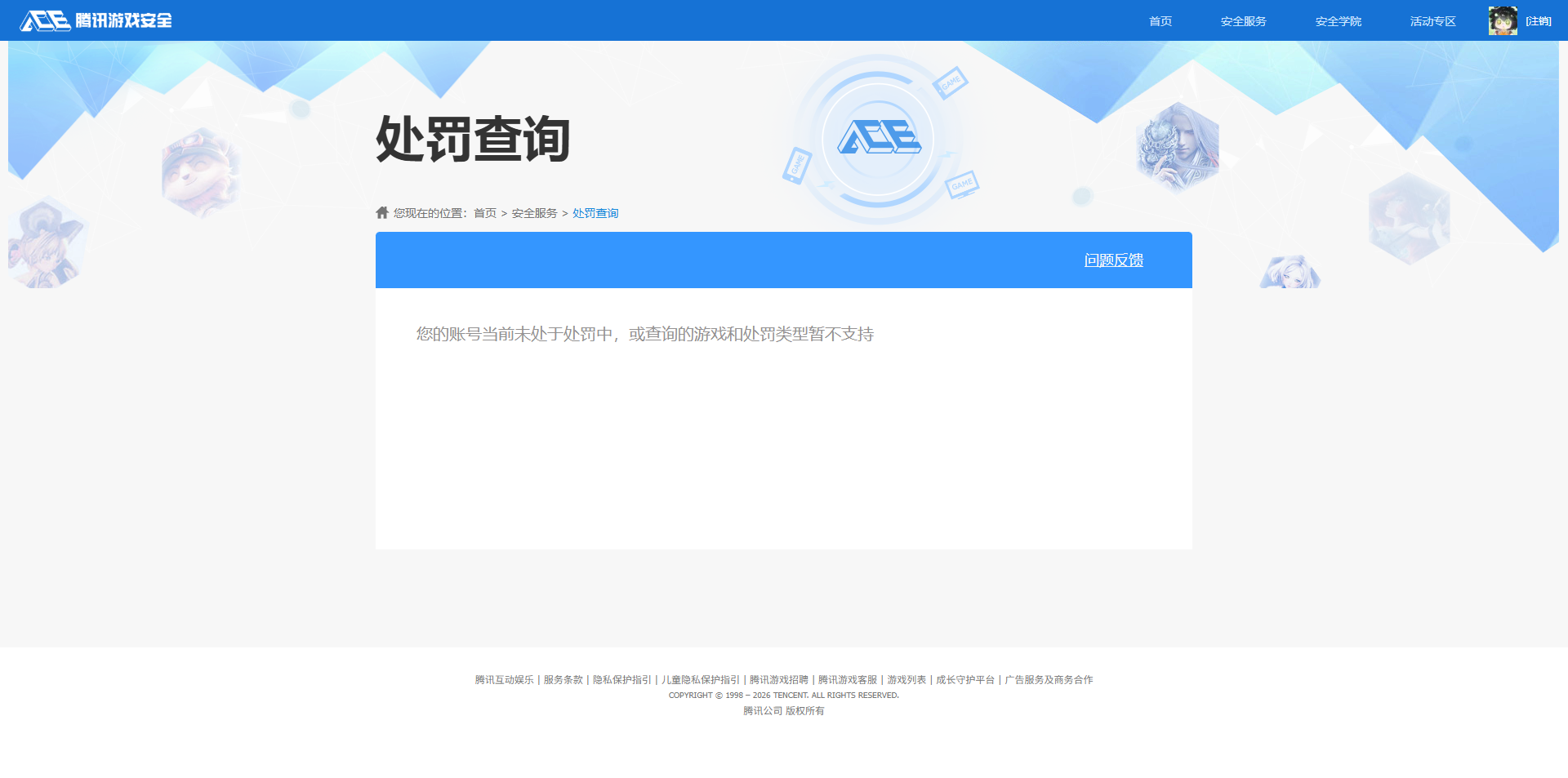View 服务条款 in the footer
Screen dimensions: 1568x778
563,680
